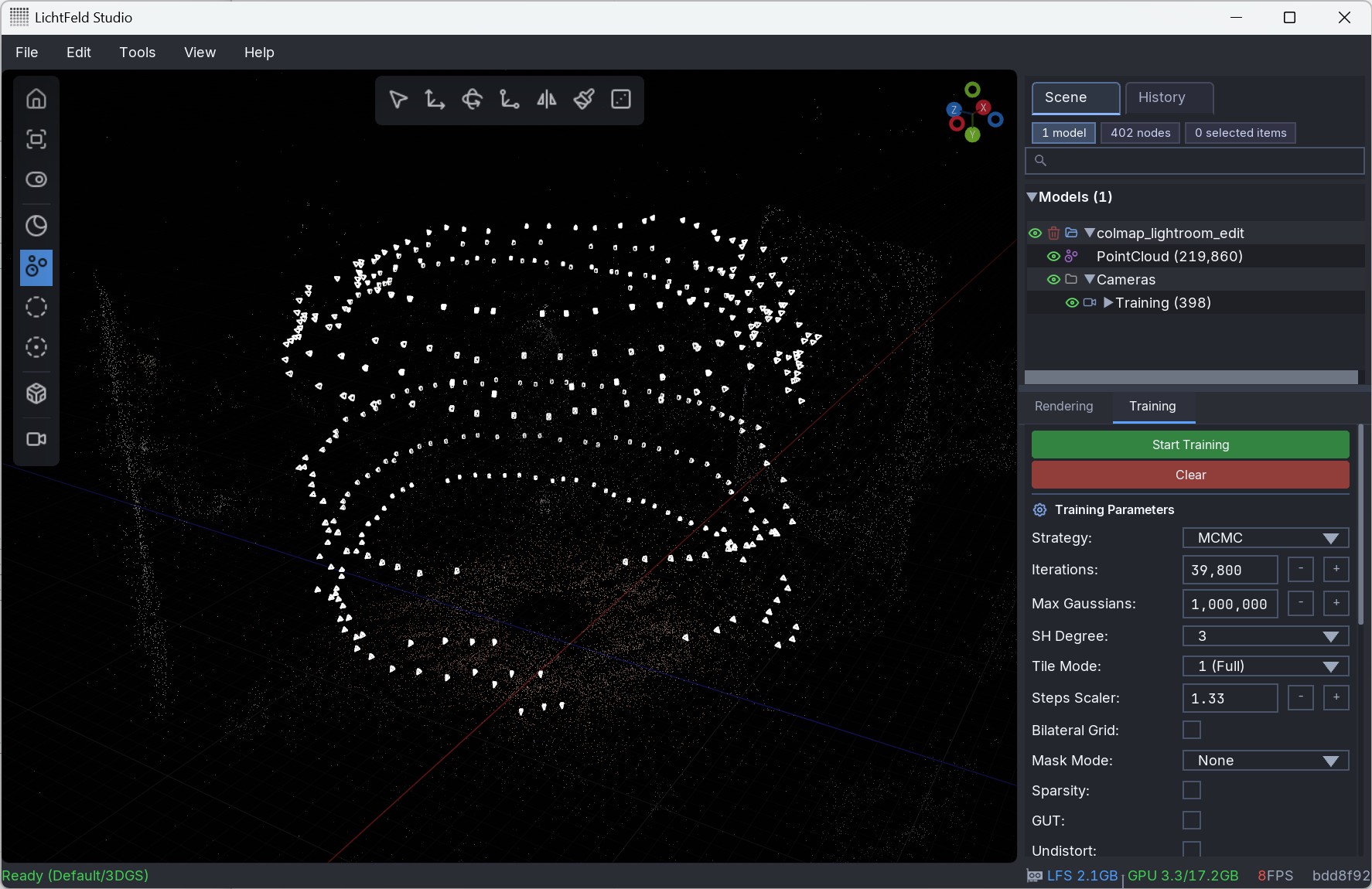Switch to the Rendering tab

coord(1063,407)
